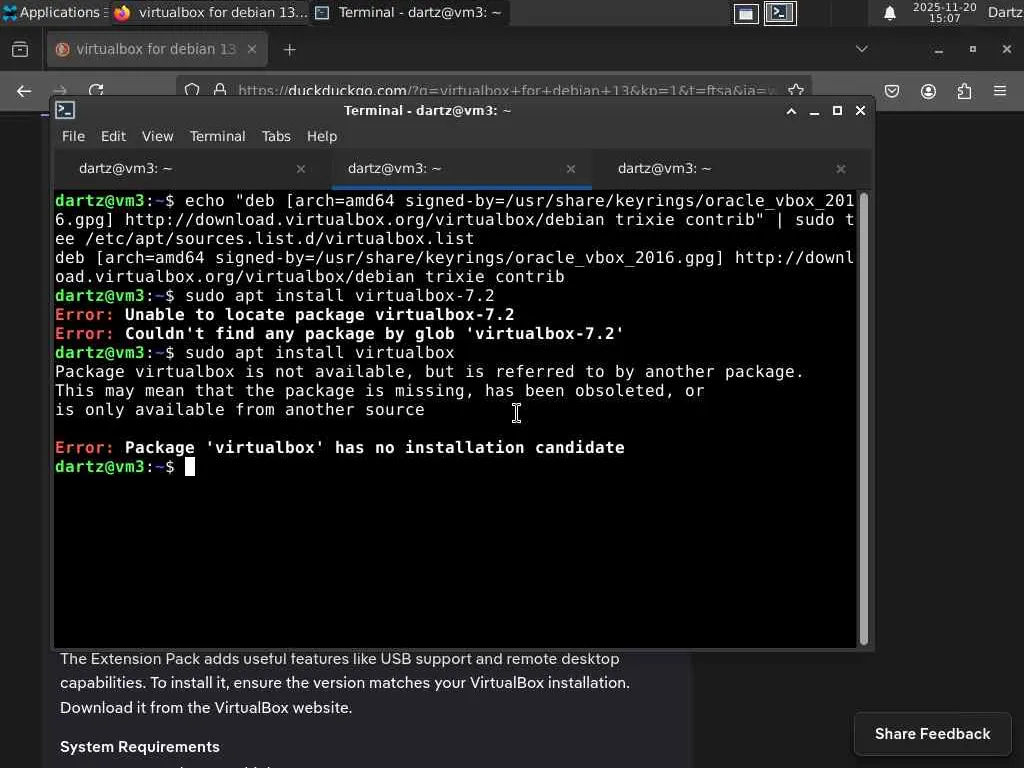Open the terminal Edit menu

[113, 136]
